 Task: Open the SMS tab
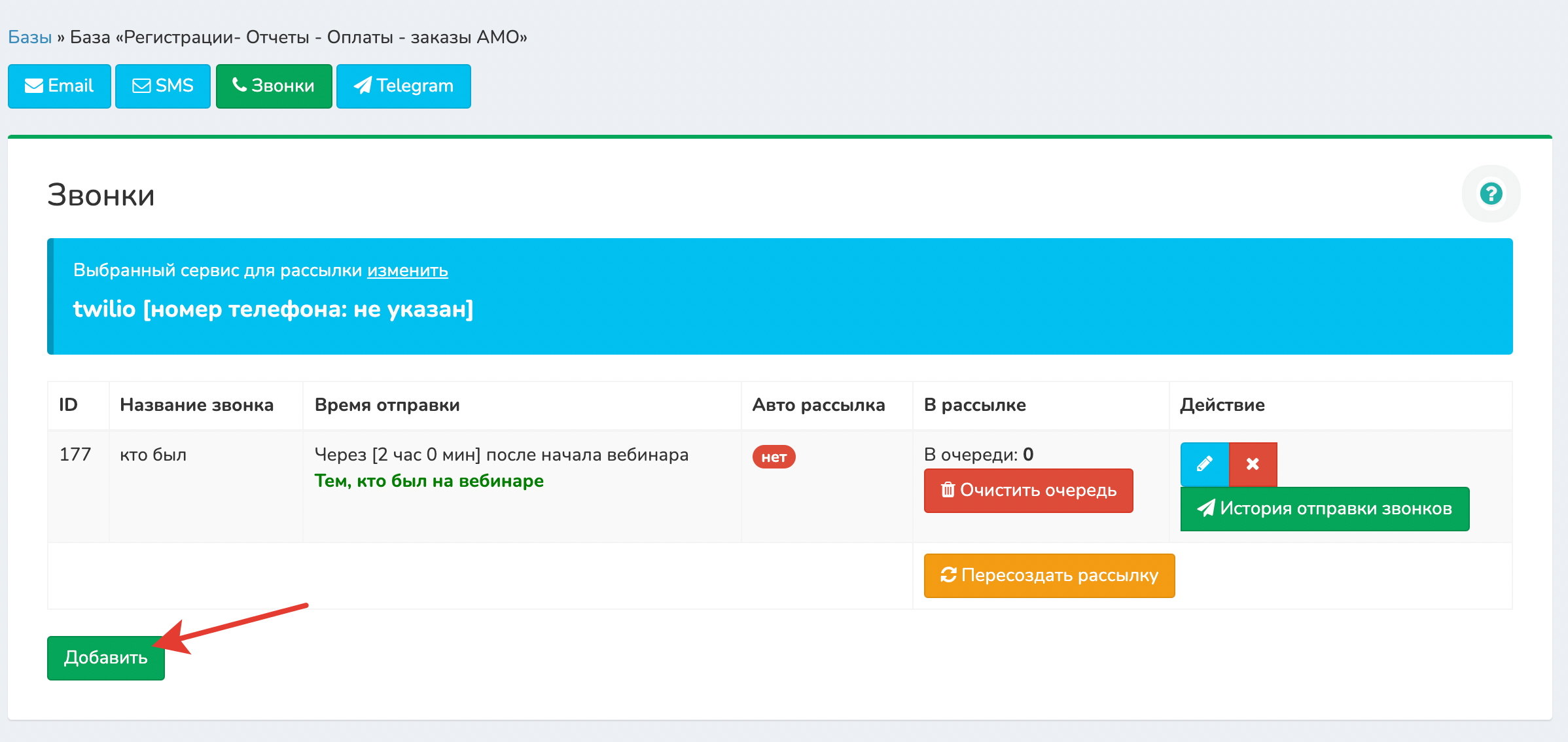click(163, 86)
